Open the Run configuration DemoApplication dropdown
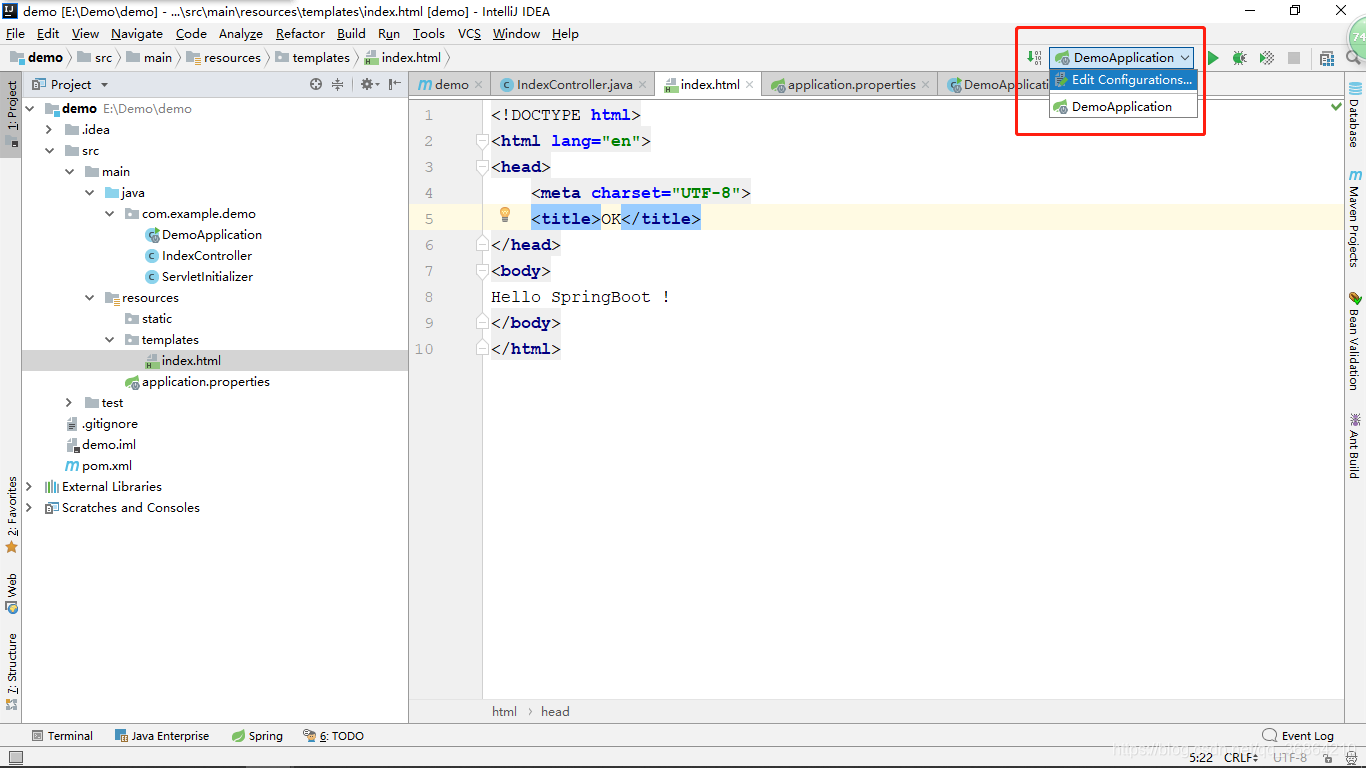1366x768 pixels. click(1122, 58)
